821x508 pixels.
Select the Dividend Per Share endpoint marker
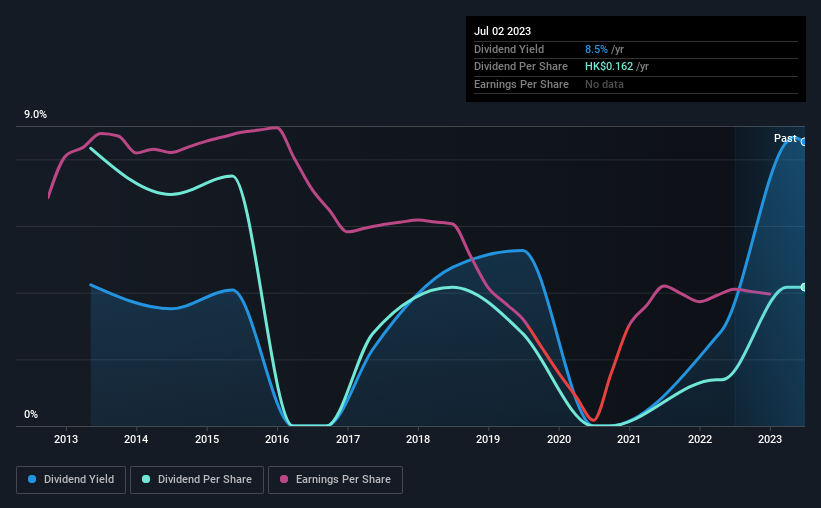[x=804, y=288]
